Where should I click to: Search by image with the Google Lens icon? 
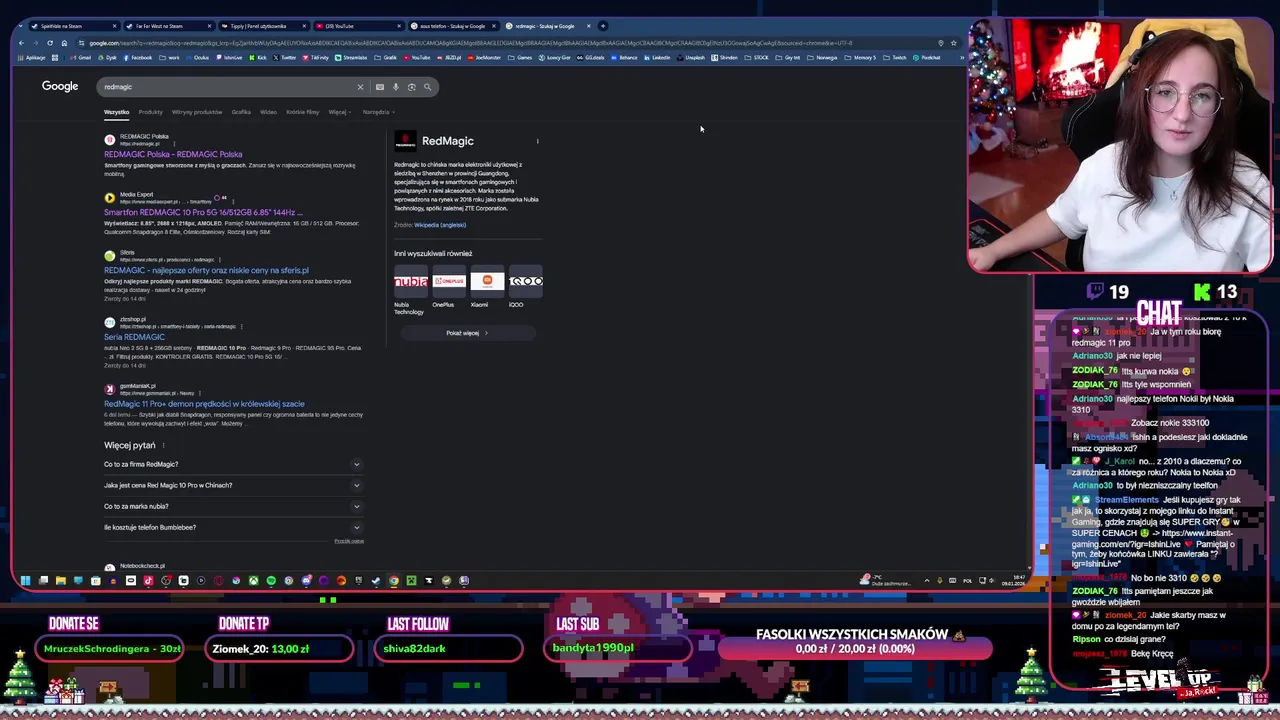point(411,87)
